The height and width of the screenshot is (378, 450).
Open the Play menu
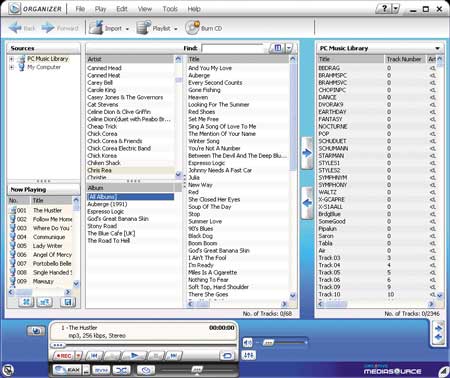tap(100, 9)
